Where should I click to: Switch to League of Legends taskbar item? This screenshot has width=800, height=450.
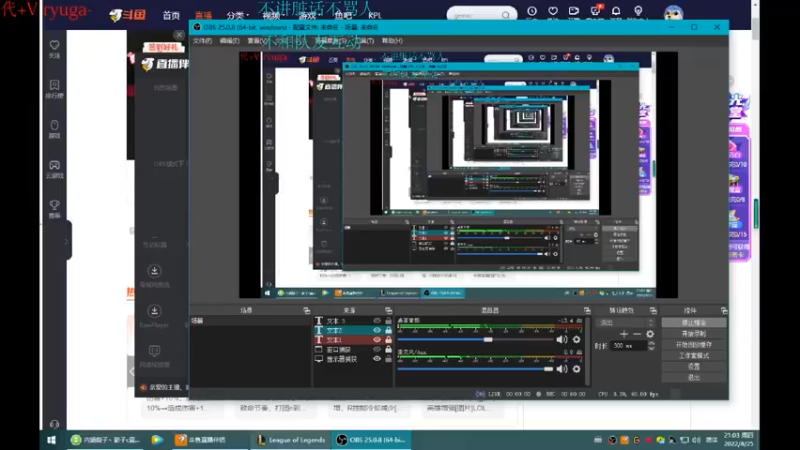[291, 440]
